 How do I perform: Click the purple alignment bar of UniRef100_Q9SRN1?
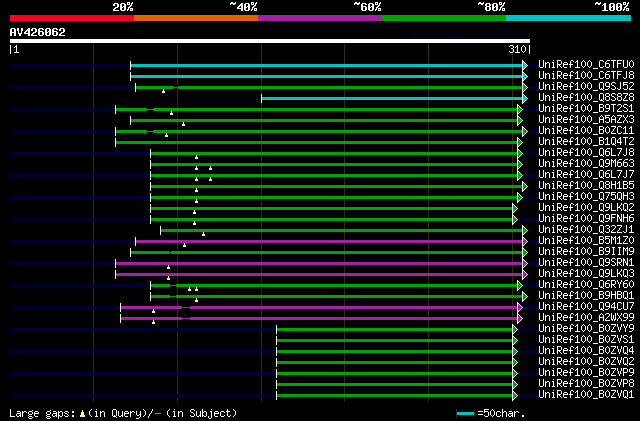tap(319, 264)
